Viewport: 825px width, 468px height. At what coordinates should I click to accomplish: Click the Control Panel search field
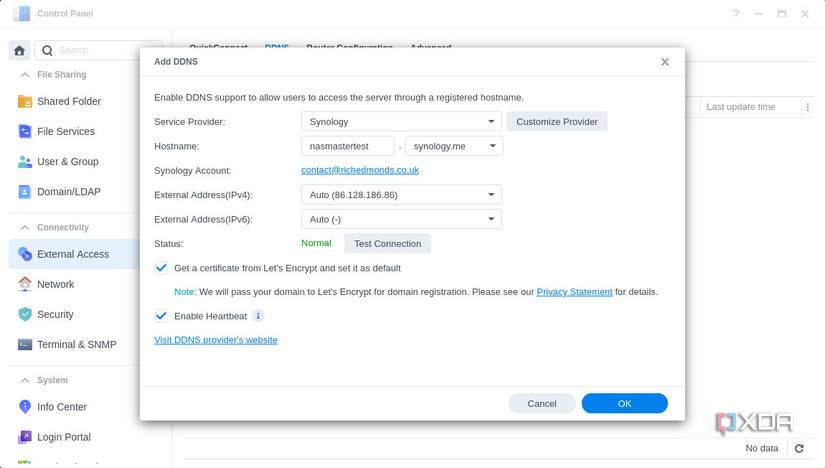point(99,51)
